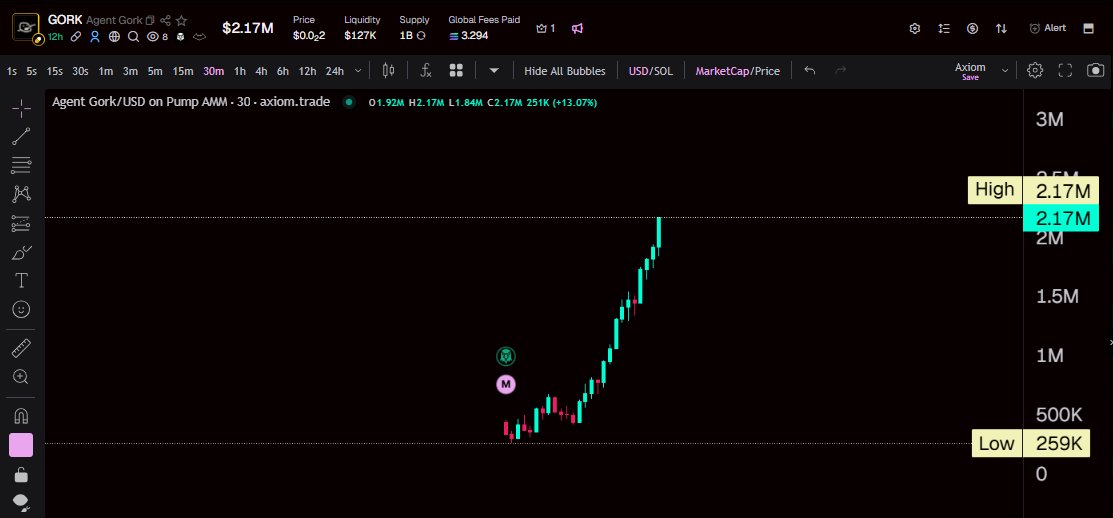Viewport: 1113px width, 518px height.
Task: Click the Axiom Save layout button
Action: (970, 71)
